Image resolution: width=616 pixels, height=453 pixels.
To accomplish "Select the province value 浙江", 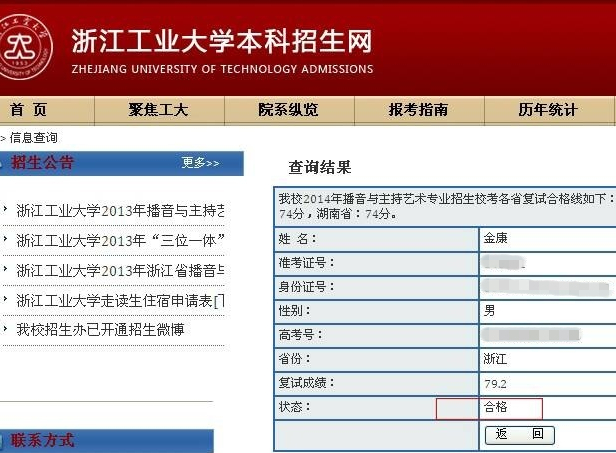I will tap(495, 359).
